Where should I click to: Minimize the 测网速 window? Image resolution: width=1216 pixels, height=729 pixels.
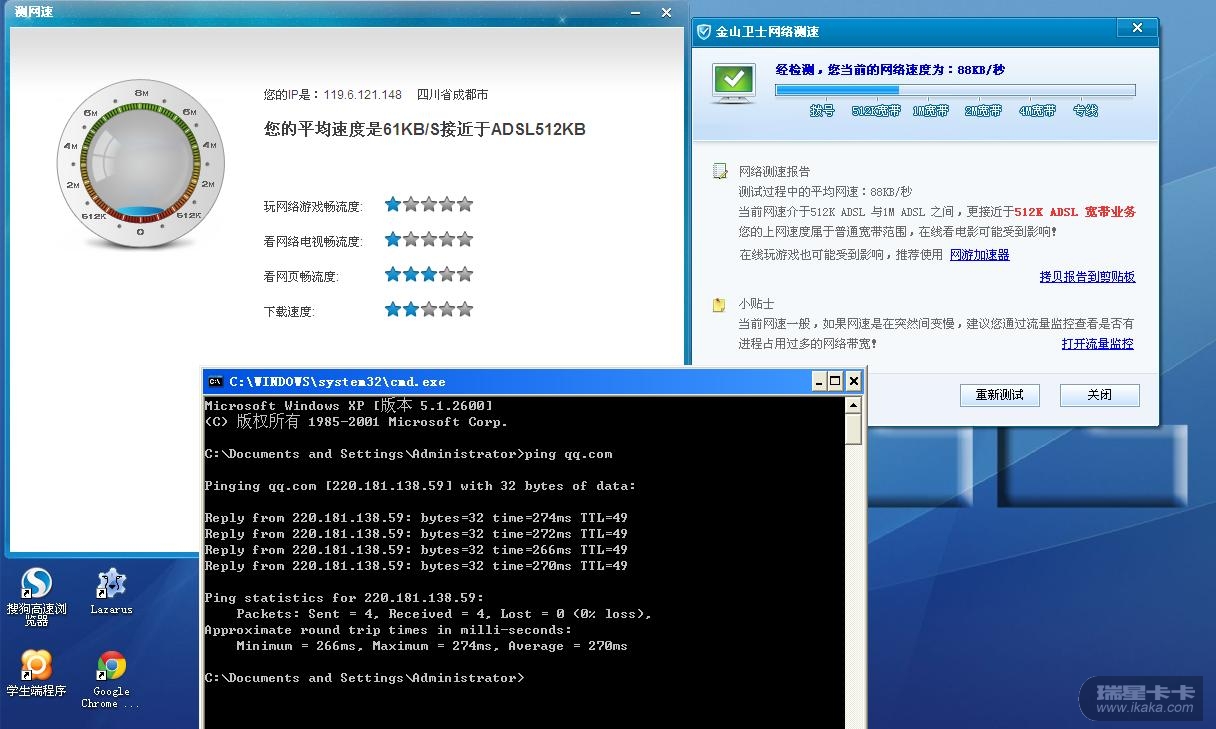(x=635, y=12)
